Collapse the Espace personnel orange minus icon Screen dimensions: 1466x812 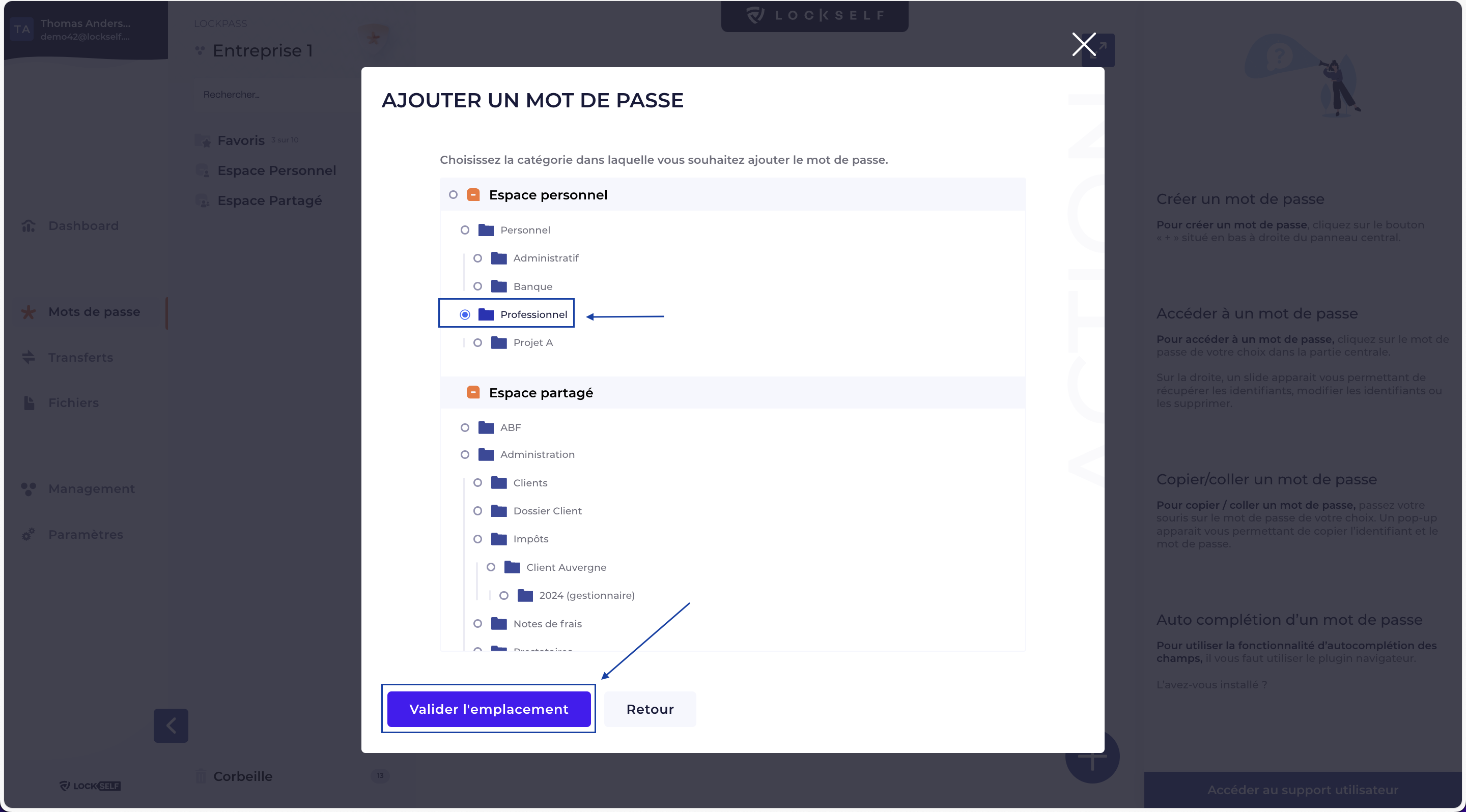coord(473,195)
